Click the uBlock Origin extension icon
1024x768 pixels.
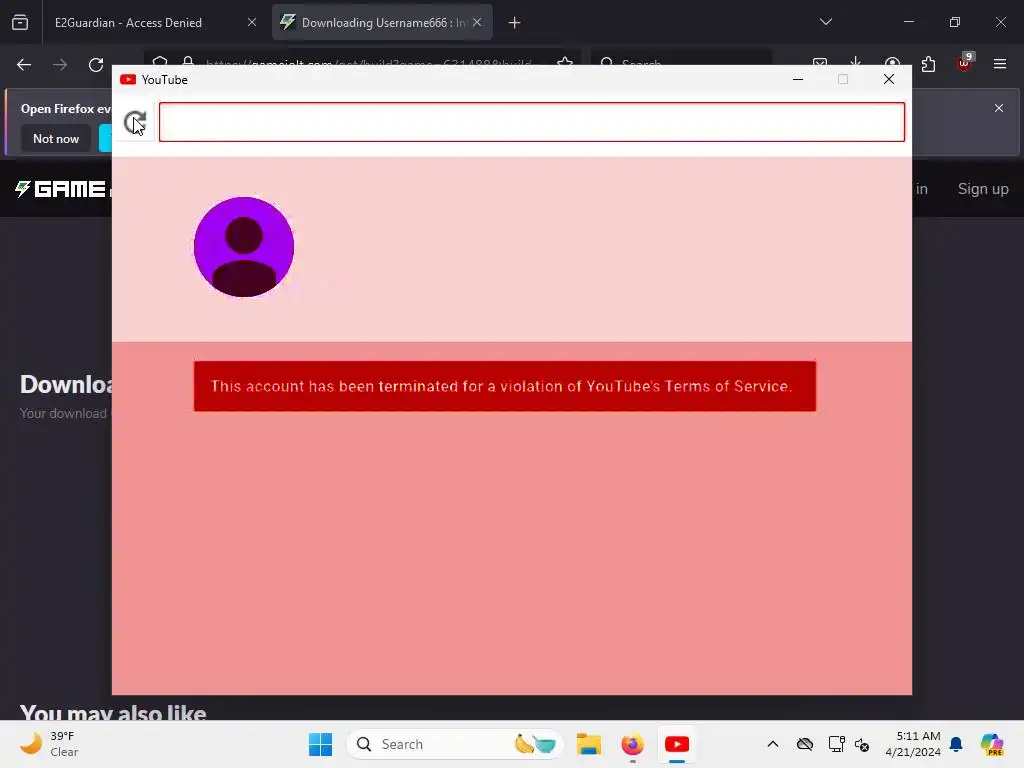coord(964,64)
